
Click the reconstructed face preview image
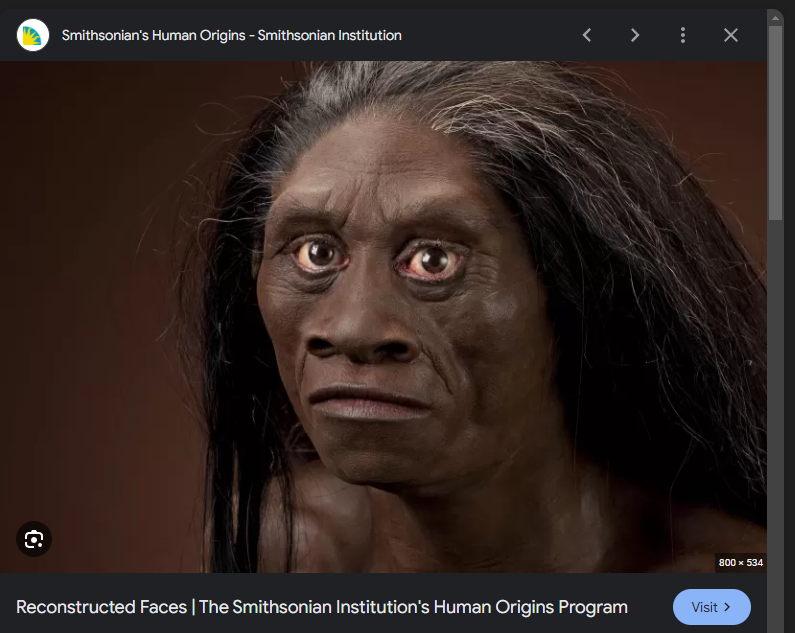(x=383, y=317)
